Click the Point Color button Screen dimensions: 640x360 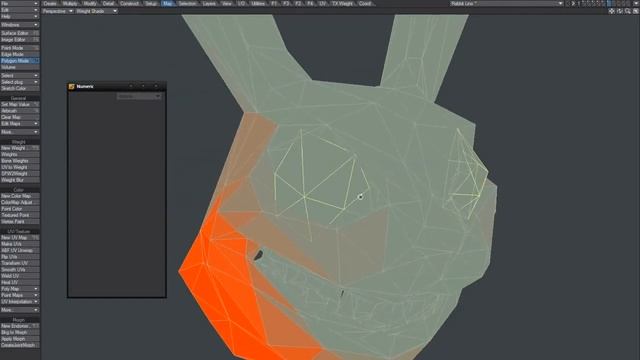click(x=20, y=209)
